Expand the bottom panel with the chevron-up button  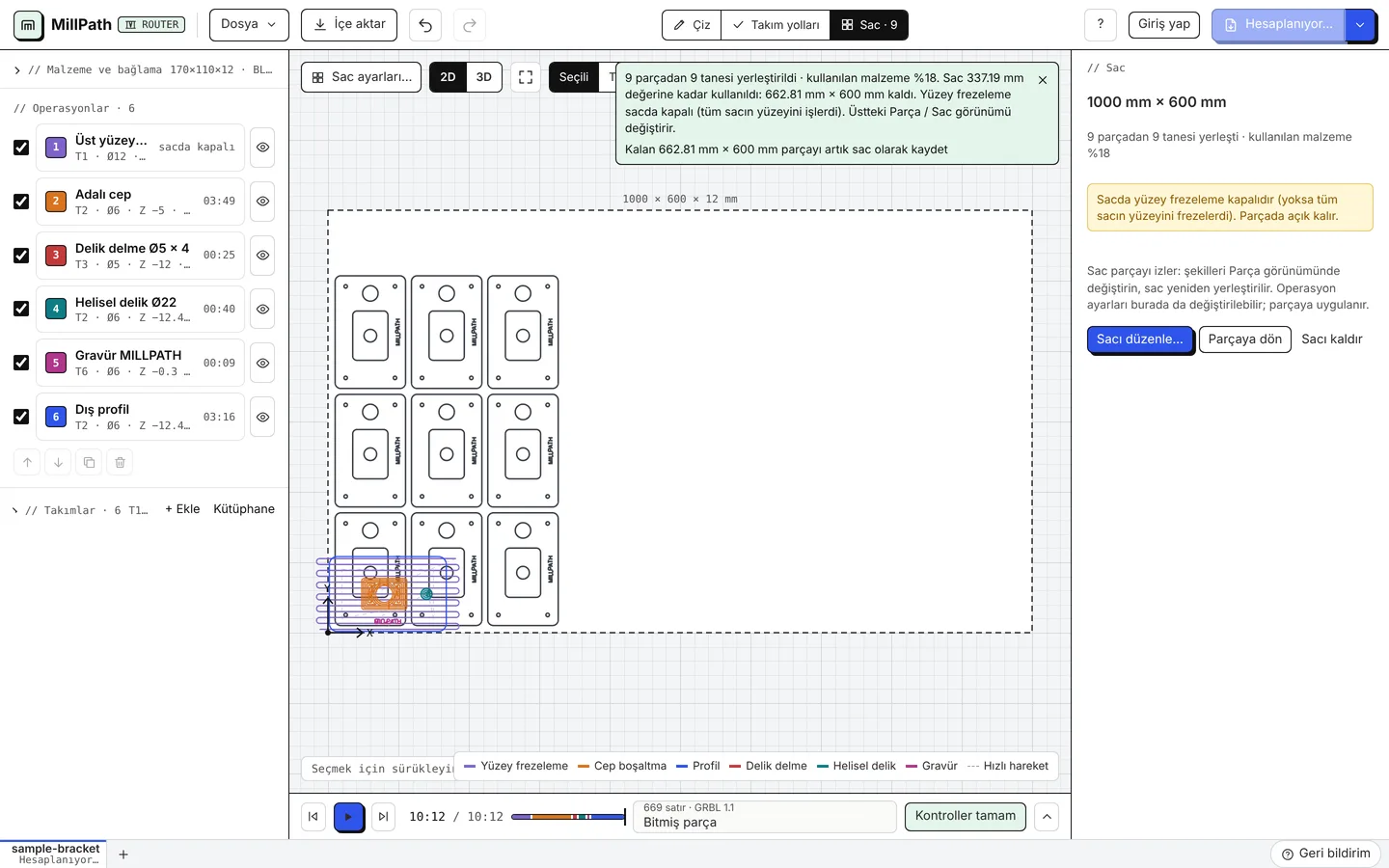point(1047,817)
